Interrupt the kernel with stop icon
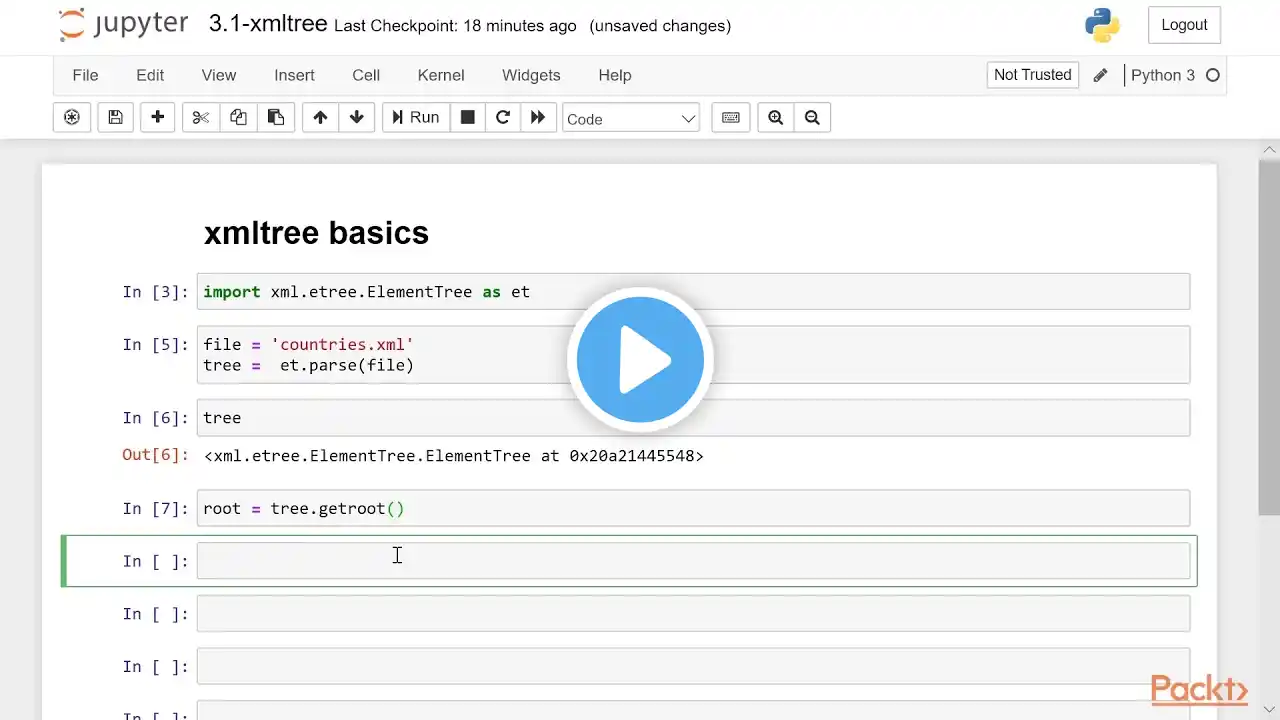This screenshot has width=1280, height=720. coord(467,118)
